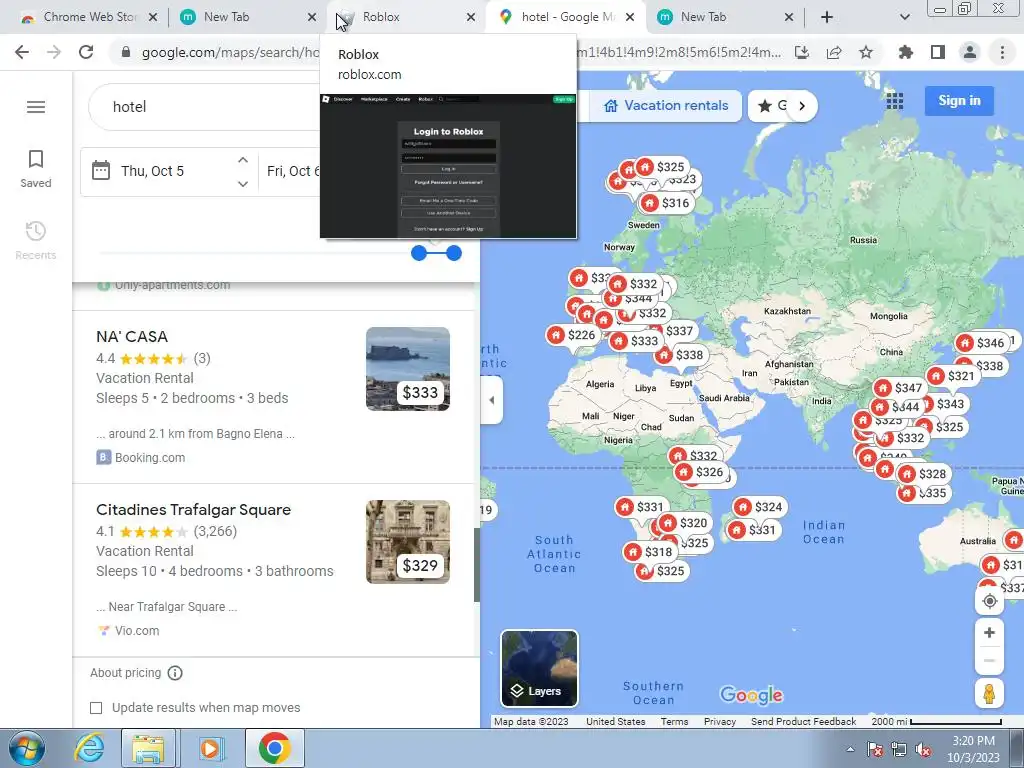Collapse the side panel with the arrow tab
The image size is (1024, 768).
point(492,400)
